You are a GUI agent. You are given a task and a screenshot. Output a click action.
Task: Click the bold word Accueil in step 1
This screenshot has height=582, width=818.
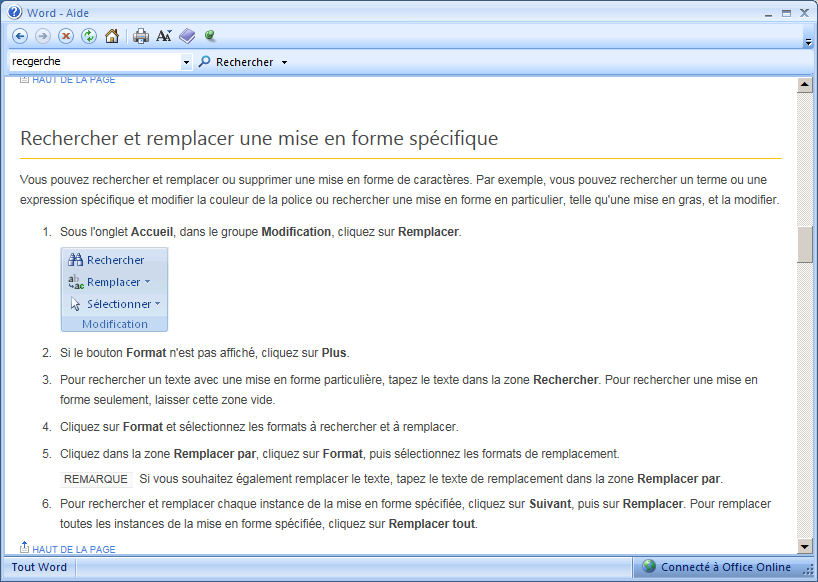(151, 232)
